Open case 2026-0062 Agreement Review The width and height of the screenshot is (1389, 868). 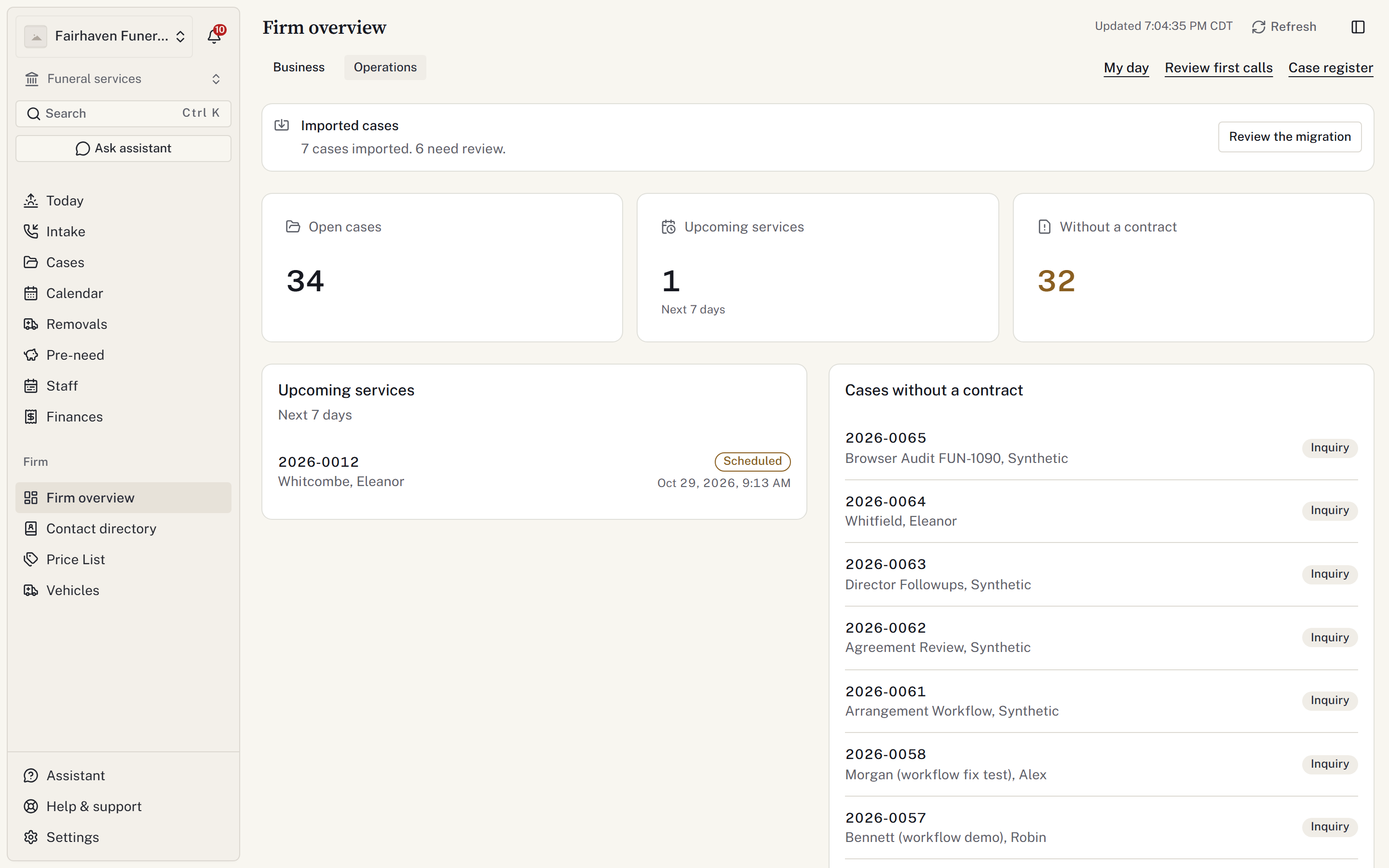1101,637
